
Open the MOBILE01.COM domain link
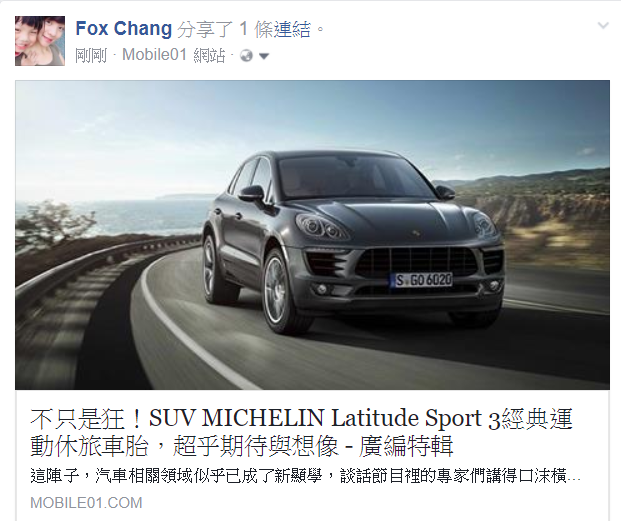click(x=86, y=503)
